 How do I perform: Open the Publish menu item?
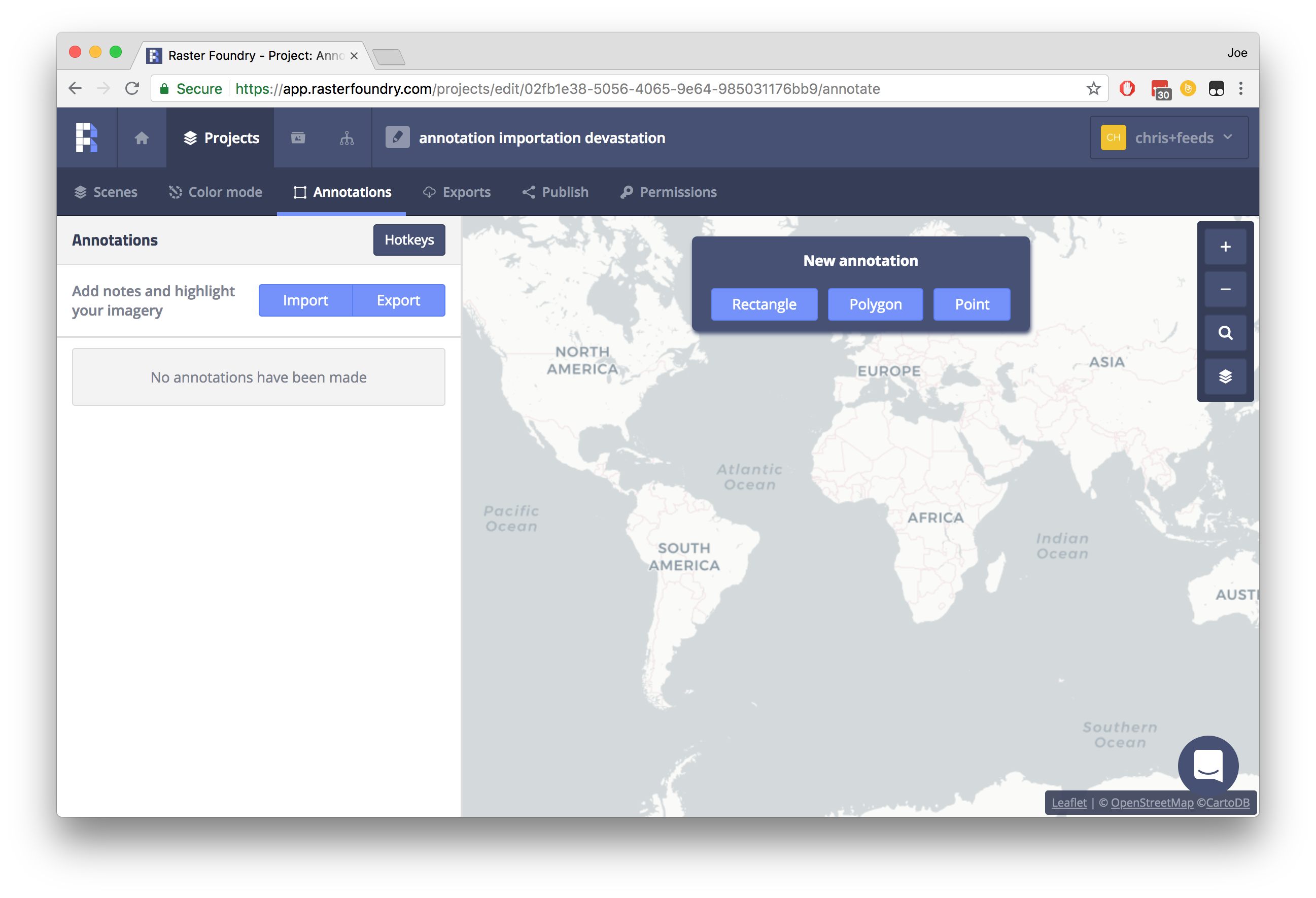[555, 192]
